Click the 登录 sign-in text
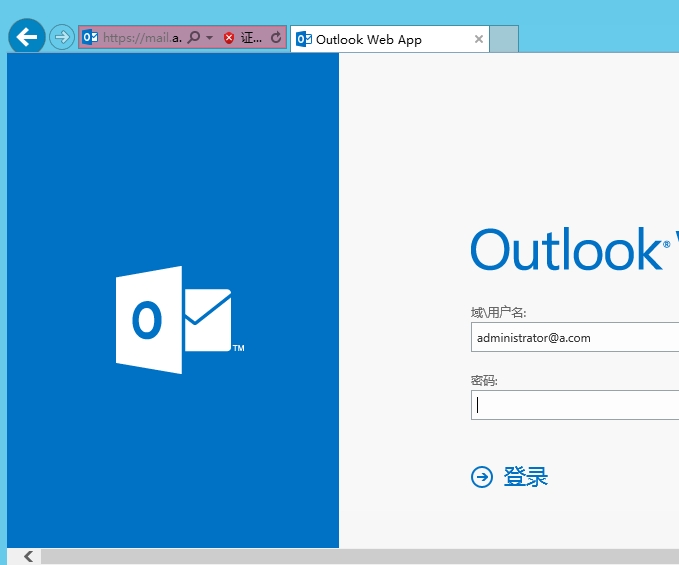 (x=525, y=477)
